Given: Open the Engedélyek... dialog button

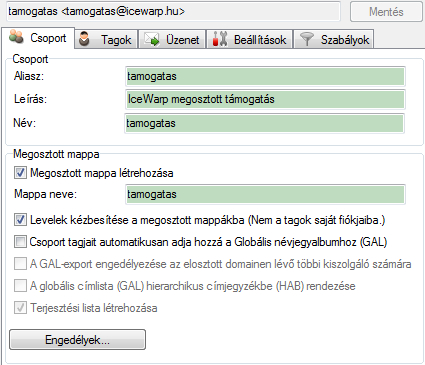Looking at the screenshot, I should (x=77, y=340).
